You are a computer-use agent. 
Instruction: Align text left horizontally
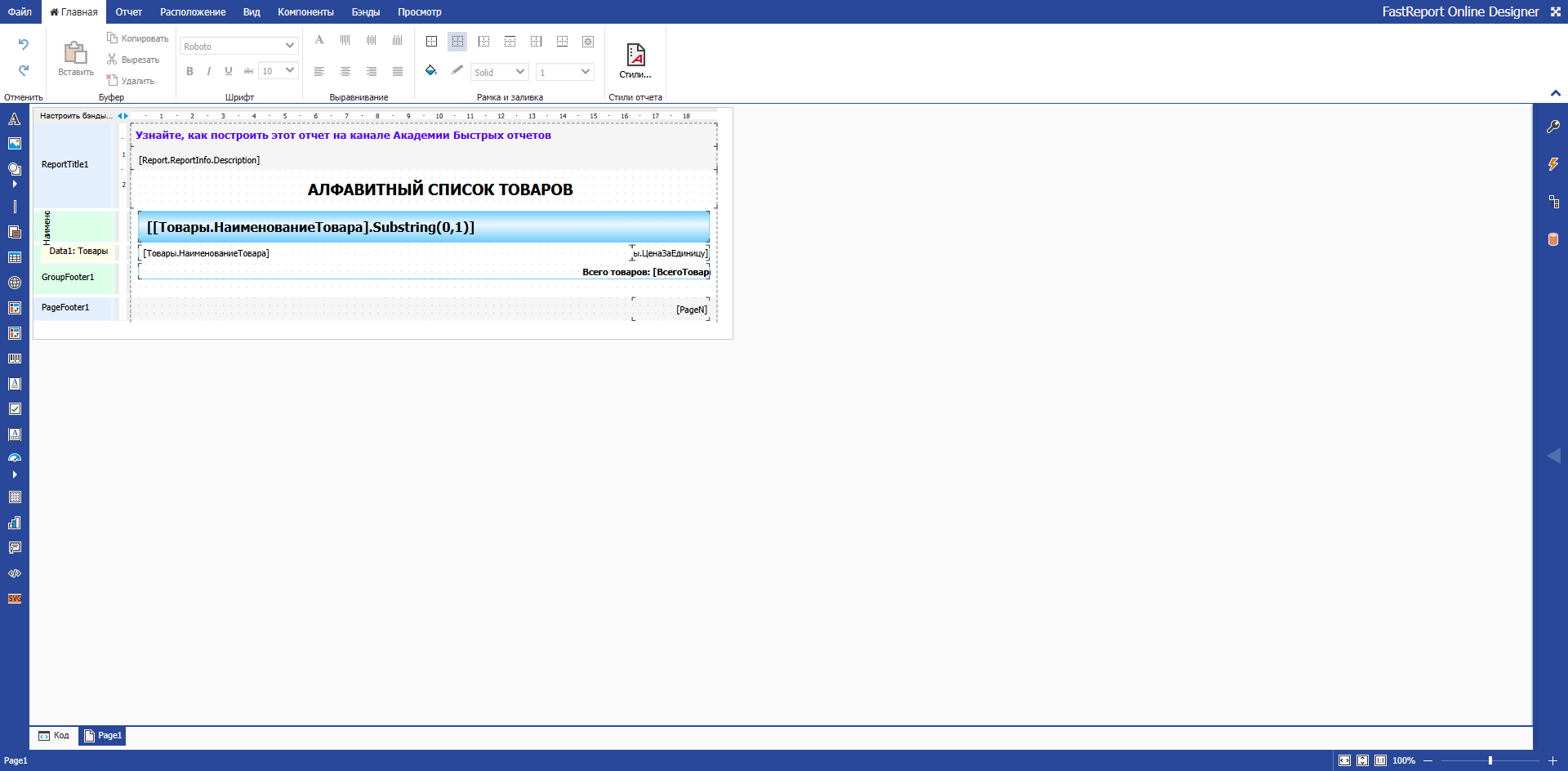[x=319, y=72]
